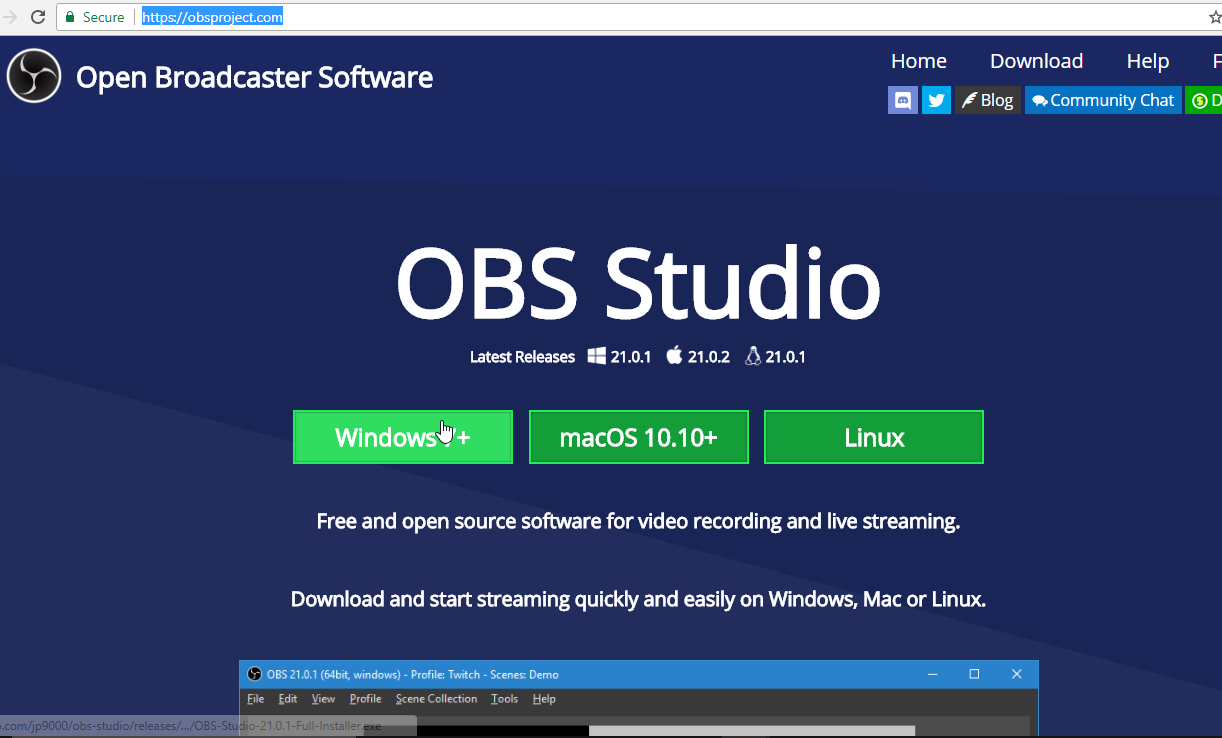This screenshot has width=1222, height=738.
Task: Click the OBS Studio heading
Action: (x=638, y=283)
